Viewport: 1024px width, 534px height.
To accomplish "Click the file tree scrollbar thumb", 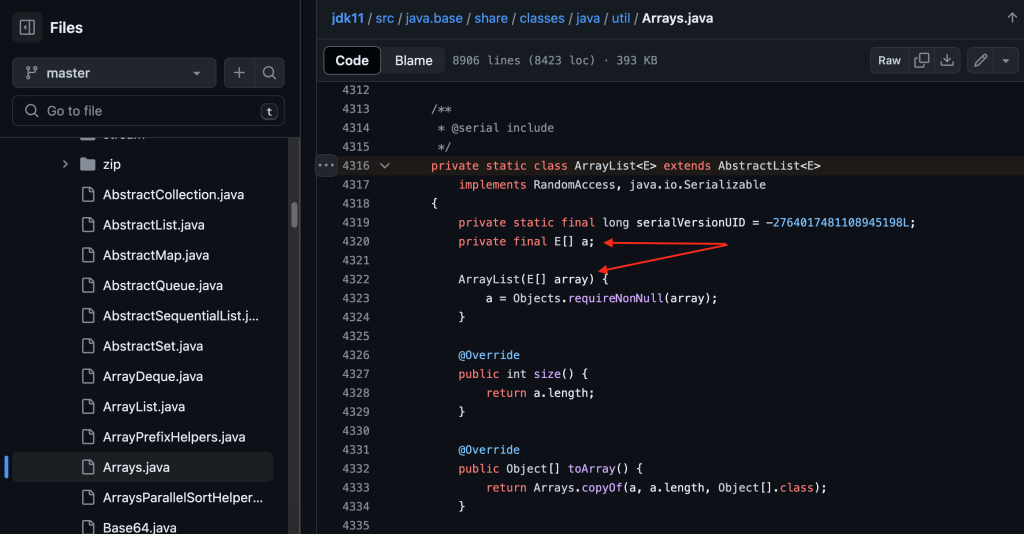I will pyautogui.click(x=295, y=215).
